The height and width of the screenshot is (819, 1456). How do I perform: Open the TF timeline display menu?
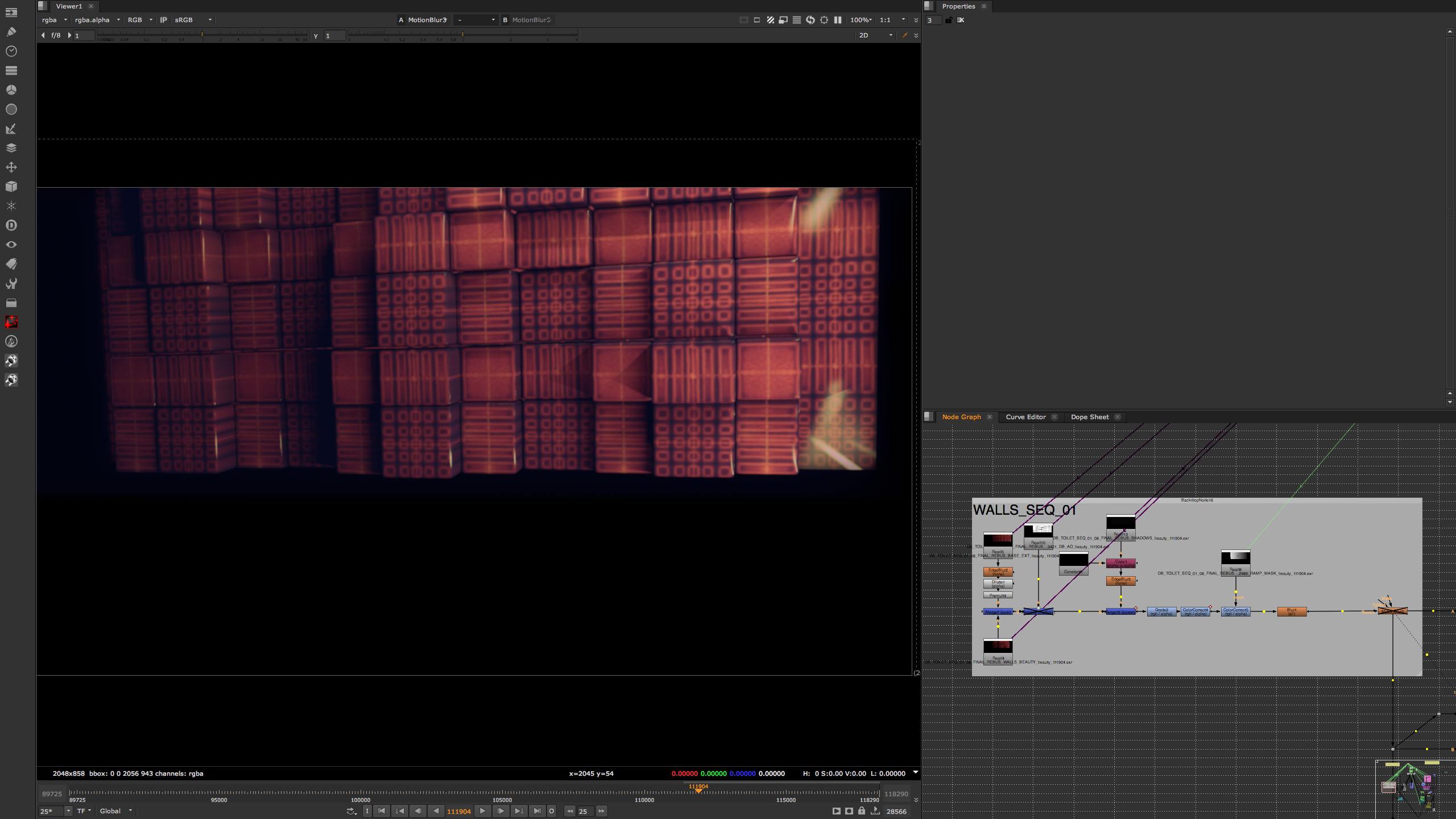tap(84, 811)
